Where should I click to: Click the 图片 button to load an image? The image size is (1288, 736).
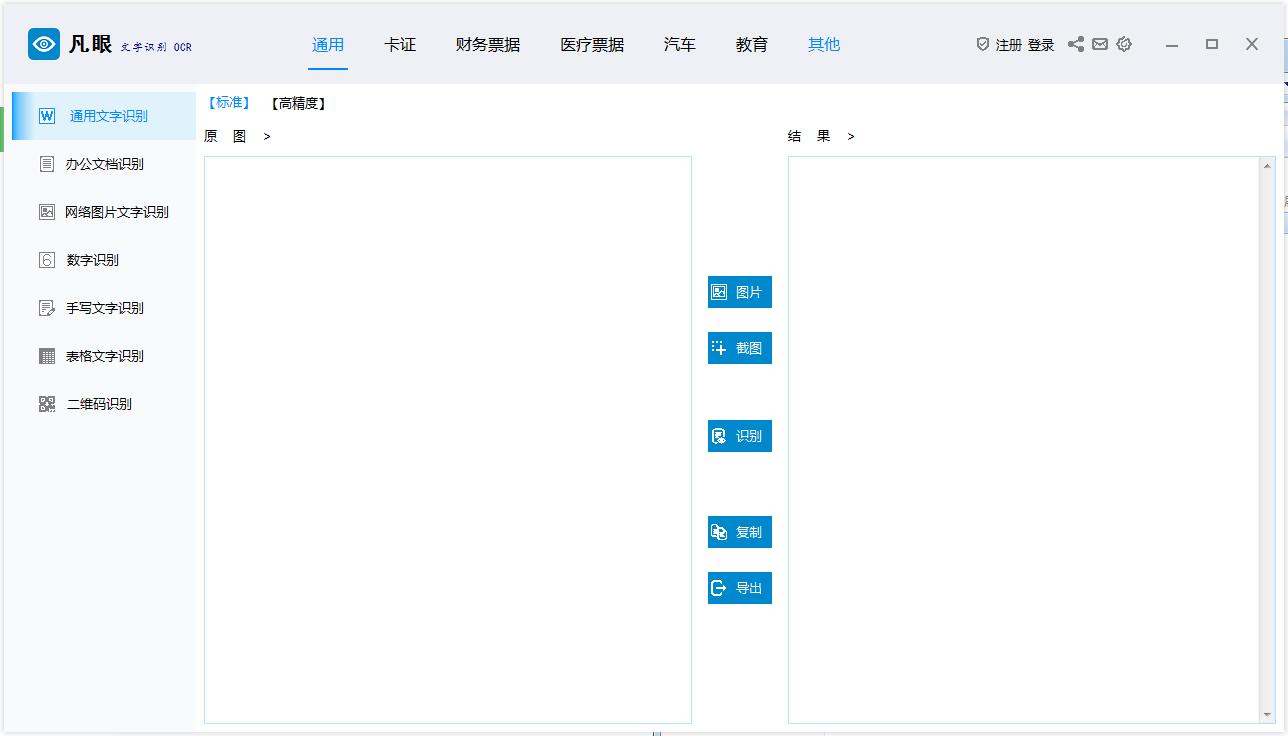coord(740,292)
